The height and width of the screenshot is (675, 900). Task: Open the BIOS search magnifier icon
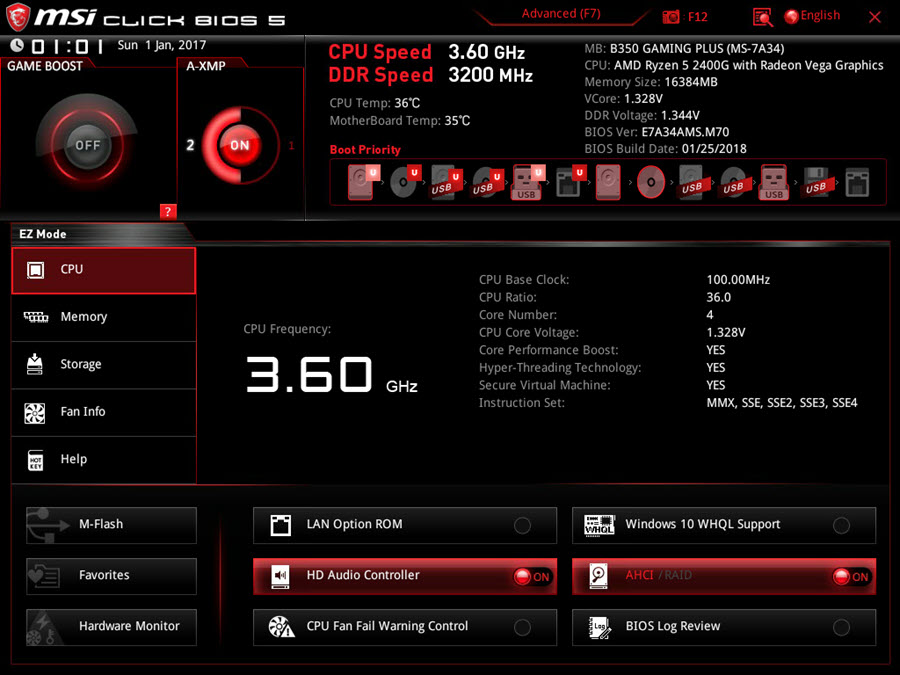point(763,17)
